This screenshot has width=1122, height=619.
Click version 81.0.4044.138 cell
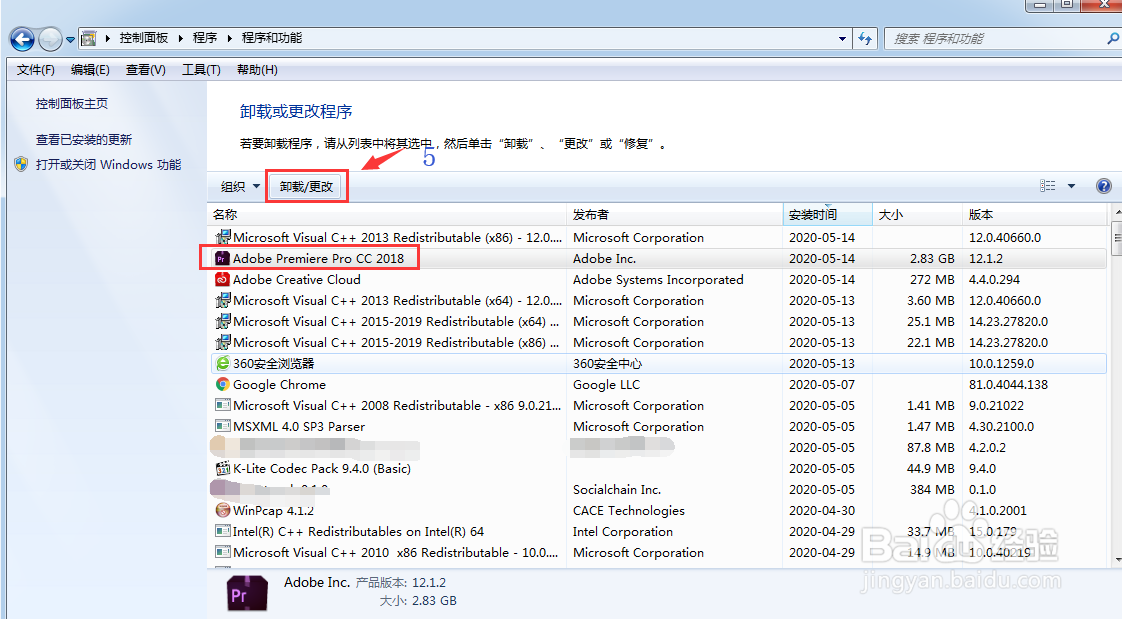pos(1008,384)
